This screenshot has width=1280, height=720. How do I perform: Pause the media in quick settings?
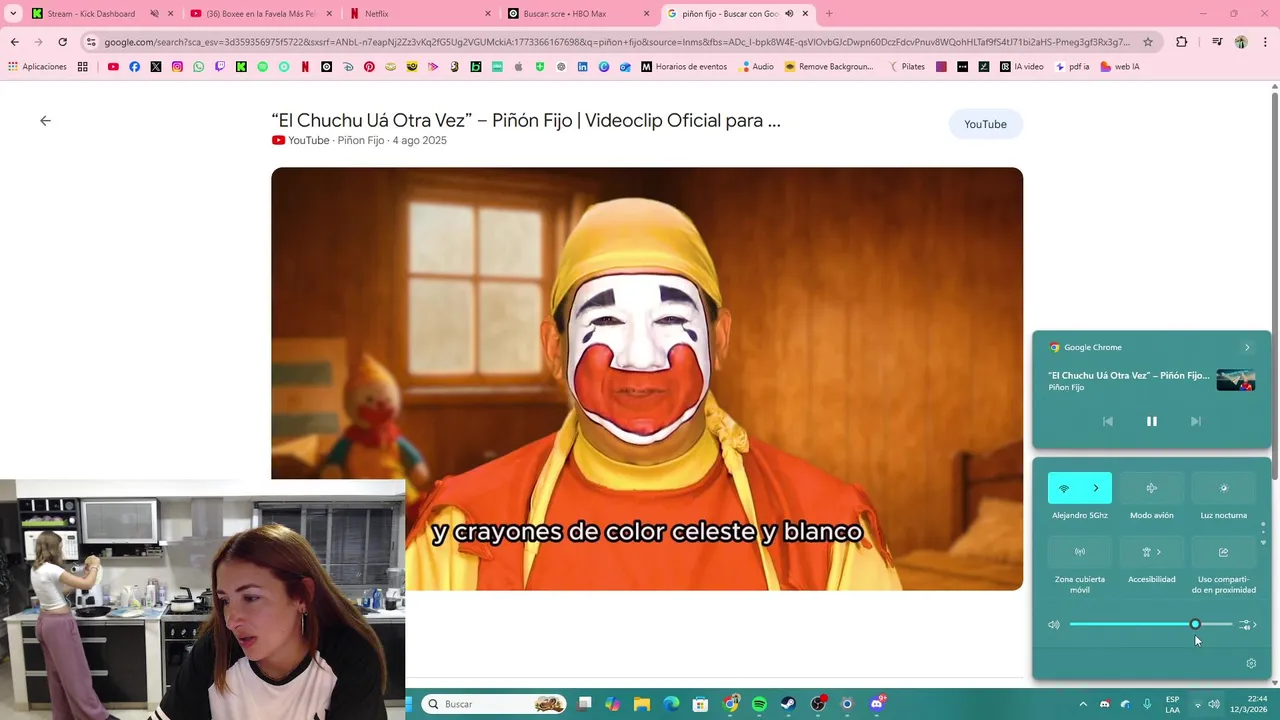point(1151,421)
